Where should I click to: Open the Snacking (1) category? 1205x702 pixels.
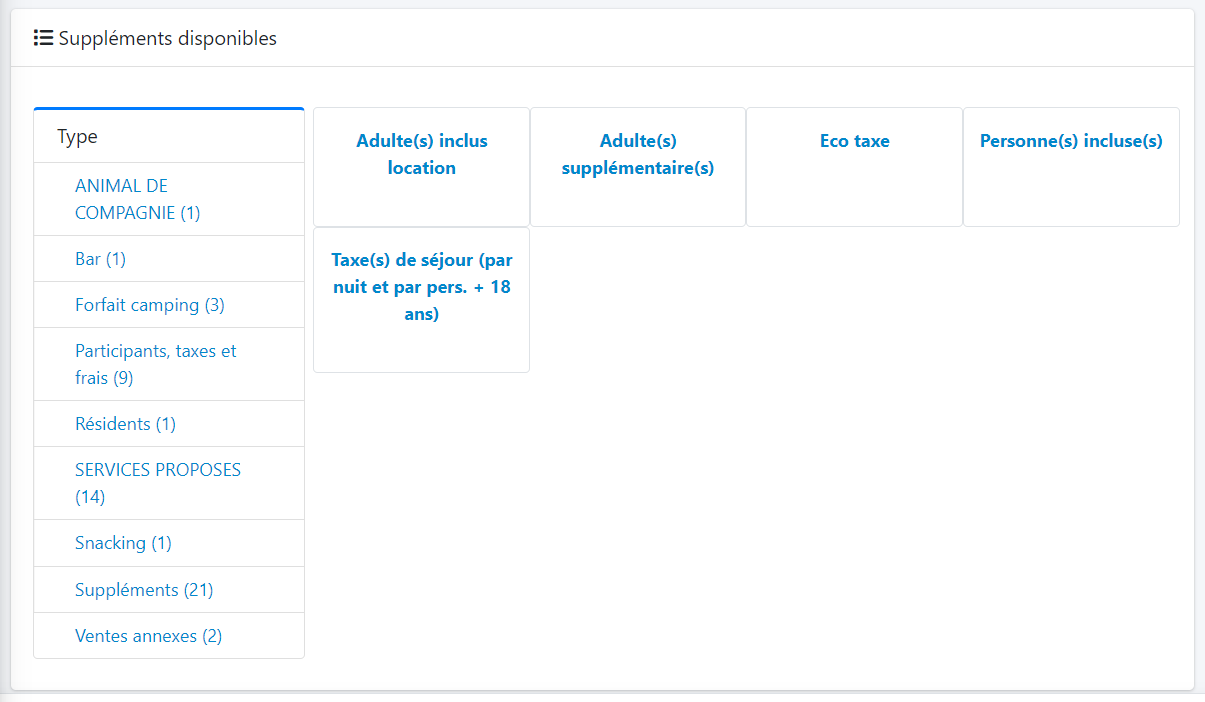tap(123, 543)
